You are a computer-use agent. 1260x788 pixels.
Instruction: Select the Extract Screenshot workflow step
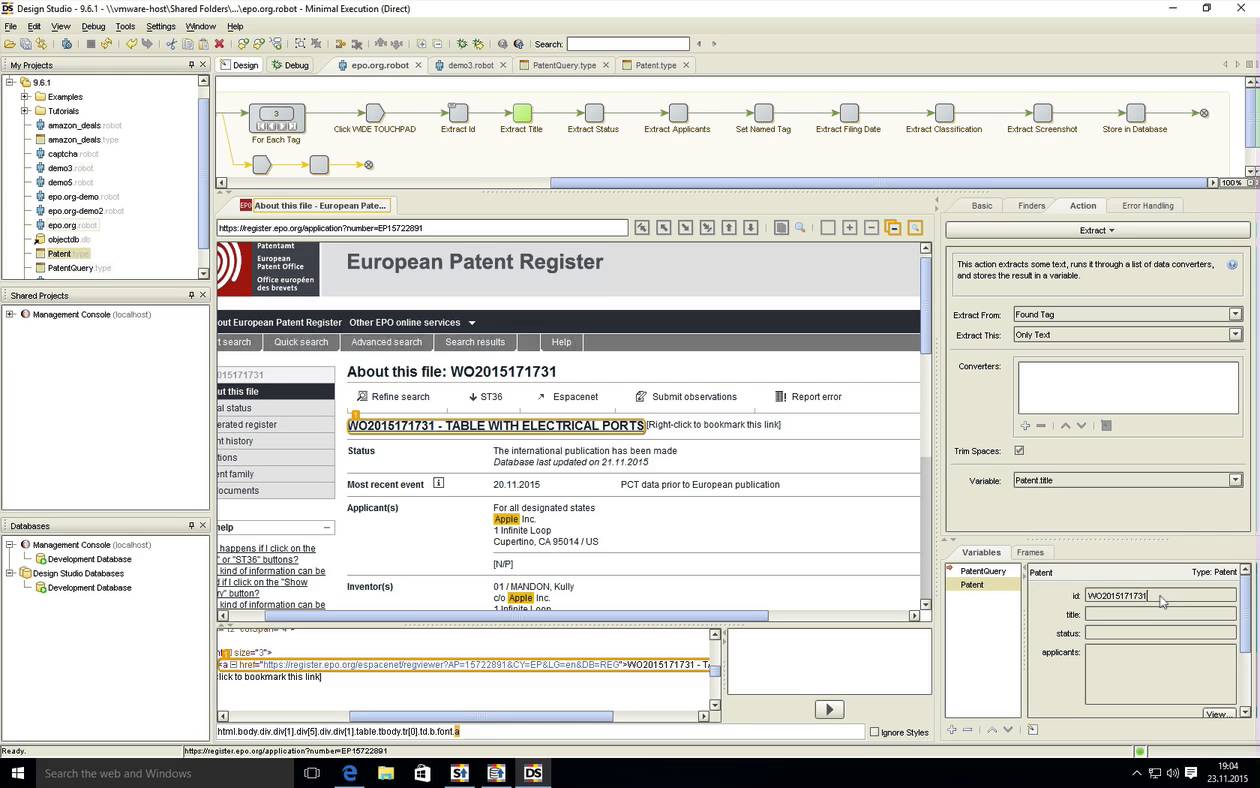1042,113
